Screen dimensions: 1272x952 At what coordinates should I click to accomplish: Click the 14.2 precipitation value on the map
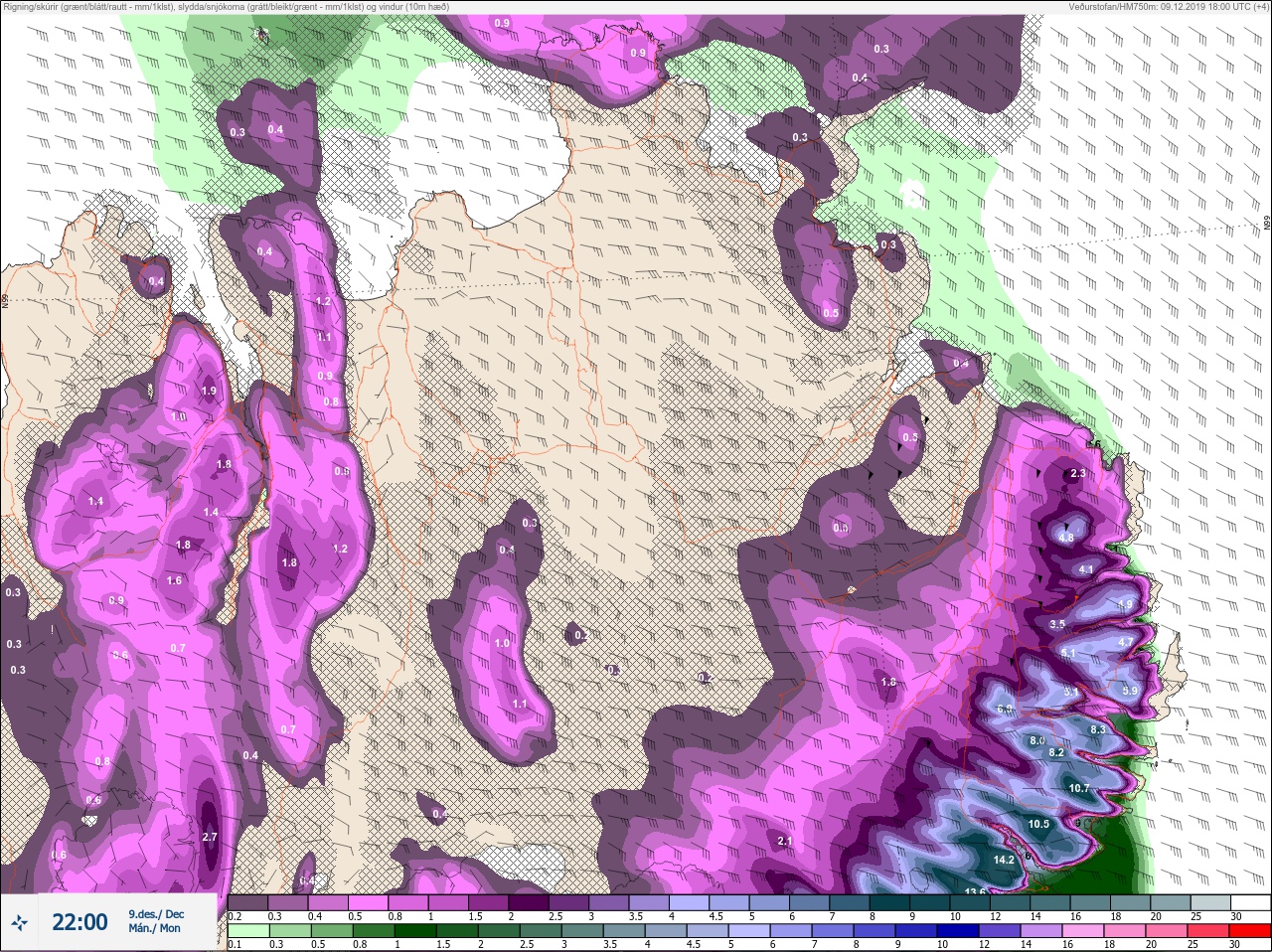(x=1004, y=860)
